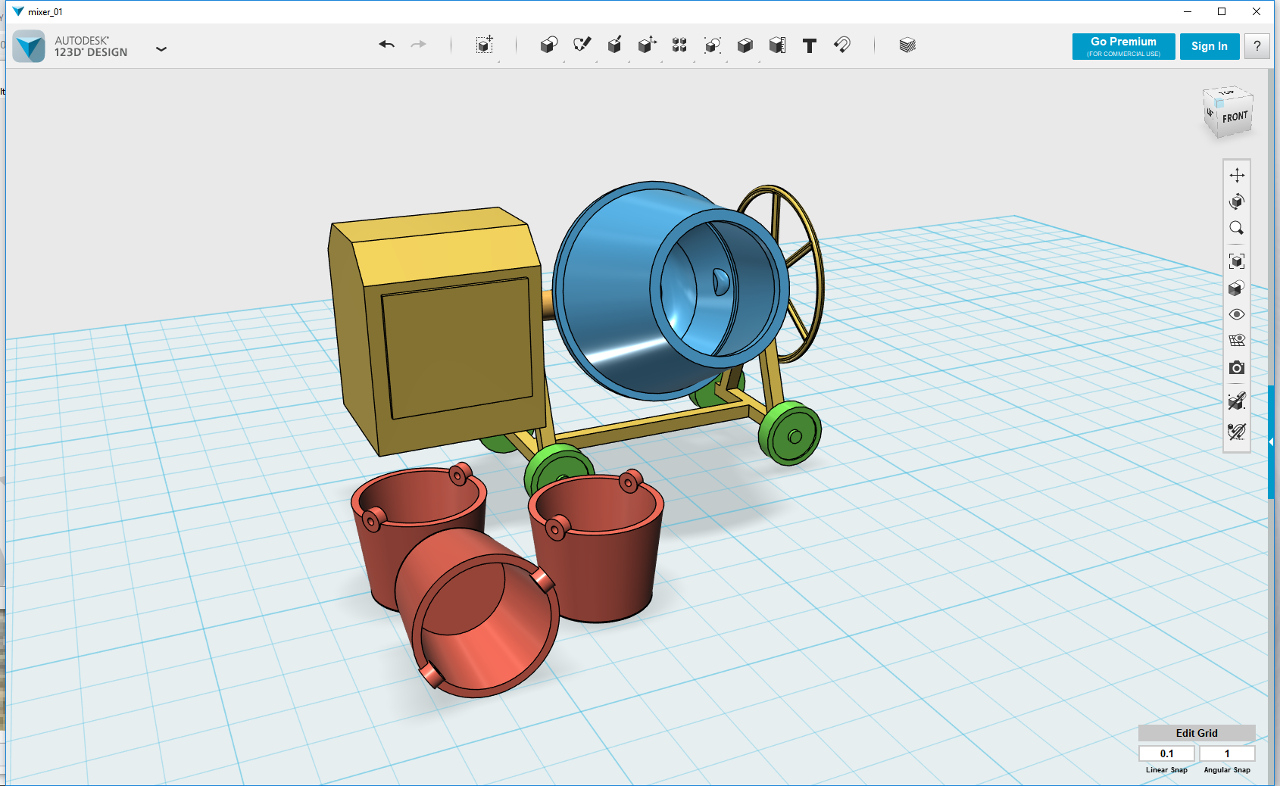Screen dimensions: 1280x786
Task: Open the display style cube icon
Action: click(x=1237, y=288)
